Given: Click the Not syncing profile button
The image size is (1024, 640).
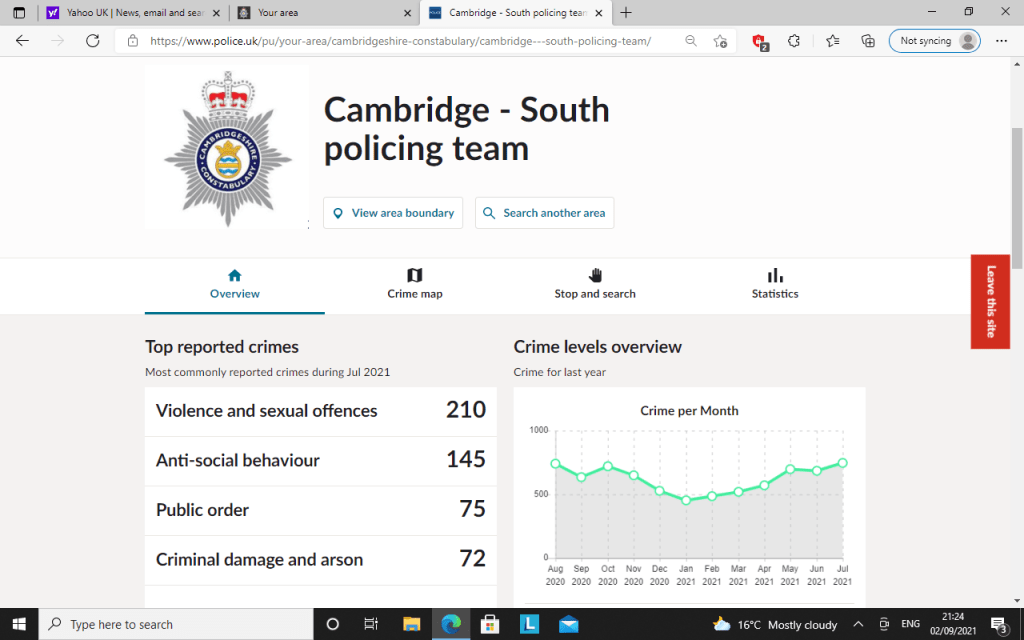Looking at the screenshot, I should pos(934,41).
